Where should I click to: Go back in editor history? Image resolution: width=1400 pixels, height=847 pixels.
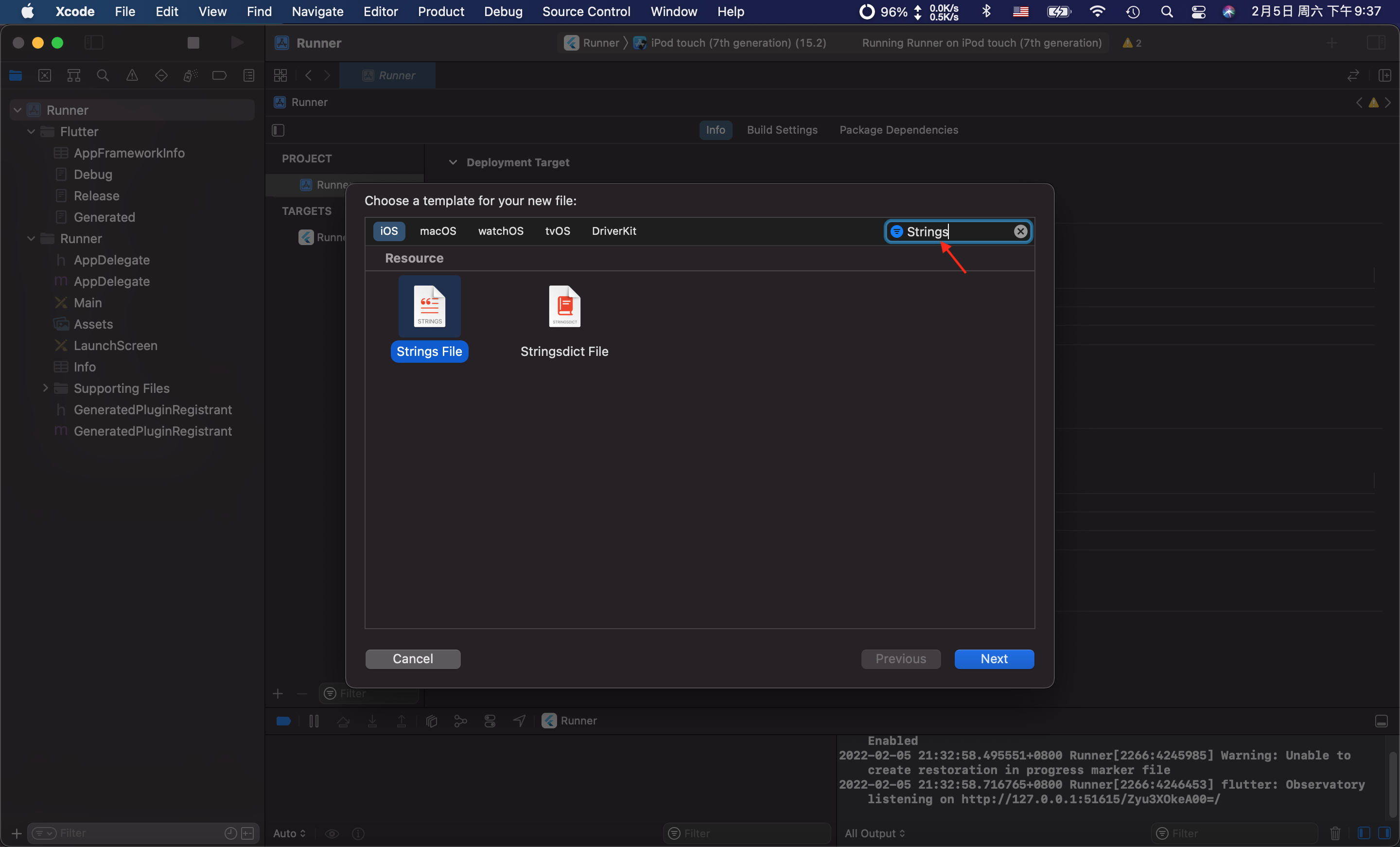pos(309,75)
